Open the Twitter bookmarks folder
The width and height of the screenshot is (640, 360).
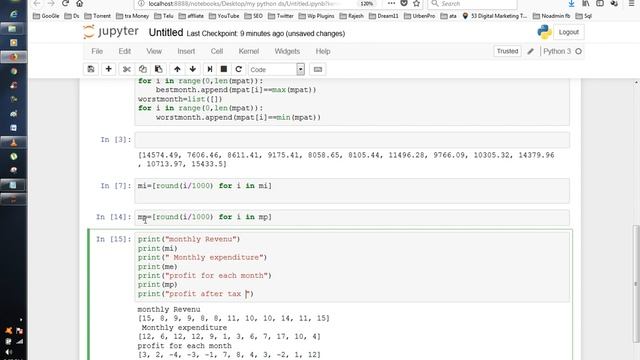coord(281,16)
